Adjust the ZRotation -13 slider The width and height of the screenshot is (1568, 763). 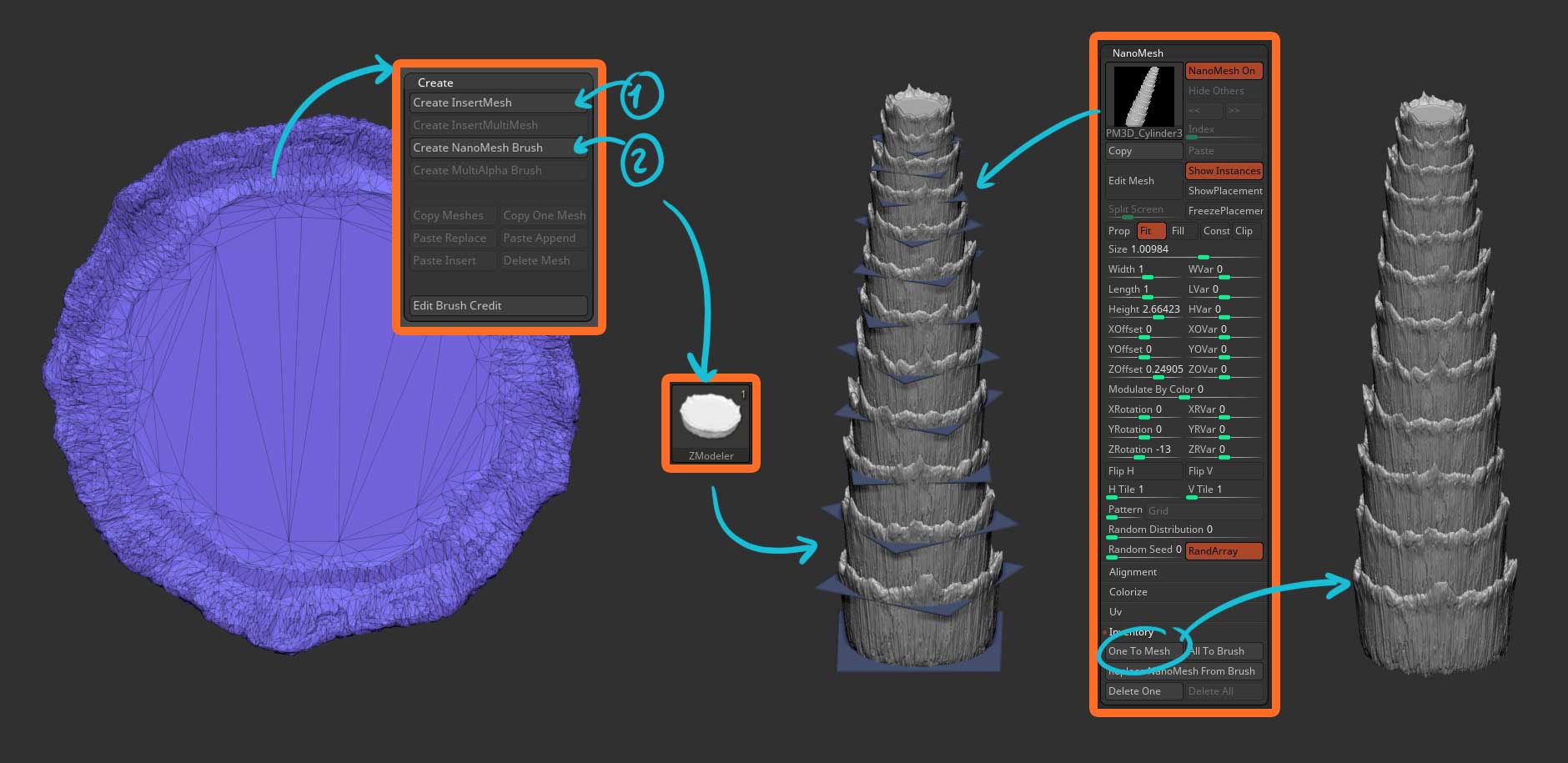pos(1143,451)
